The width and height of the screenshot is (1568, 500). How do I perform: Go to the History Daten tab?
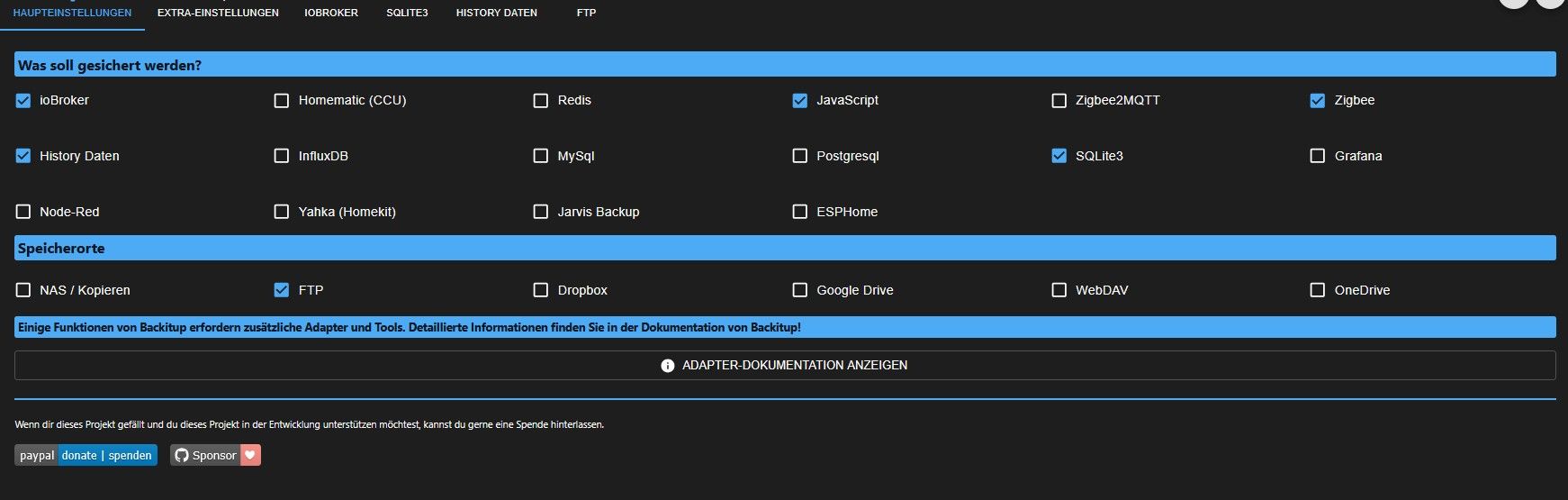(496, 13)
